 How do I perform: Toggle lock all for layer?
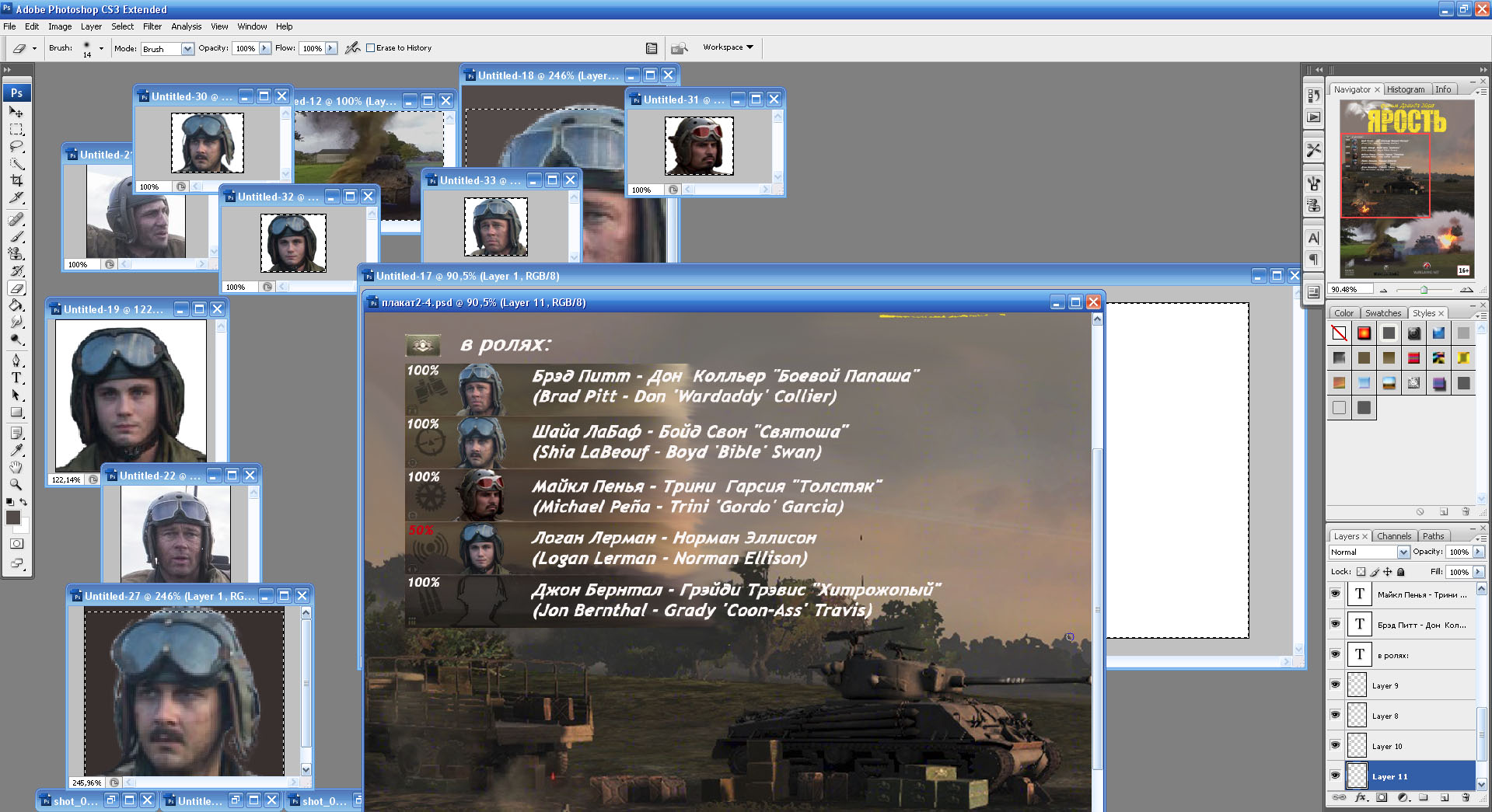[1401, 572]
